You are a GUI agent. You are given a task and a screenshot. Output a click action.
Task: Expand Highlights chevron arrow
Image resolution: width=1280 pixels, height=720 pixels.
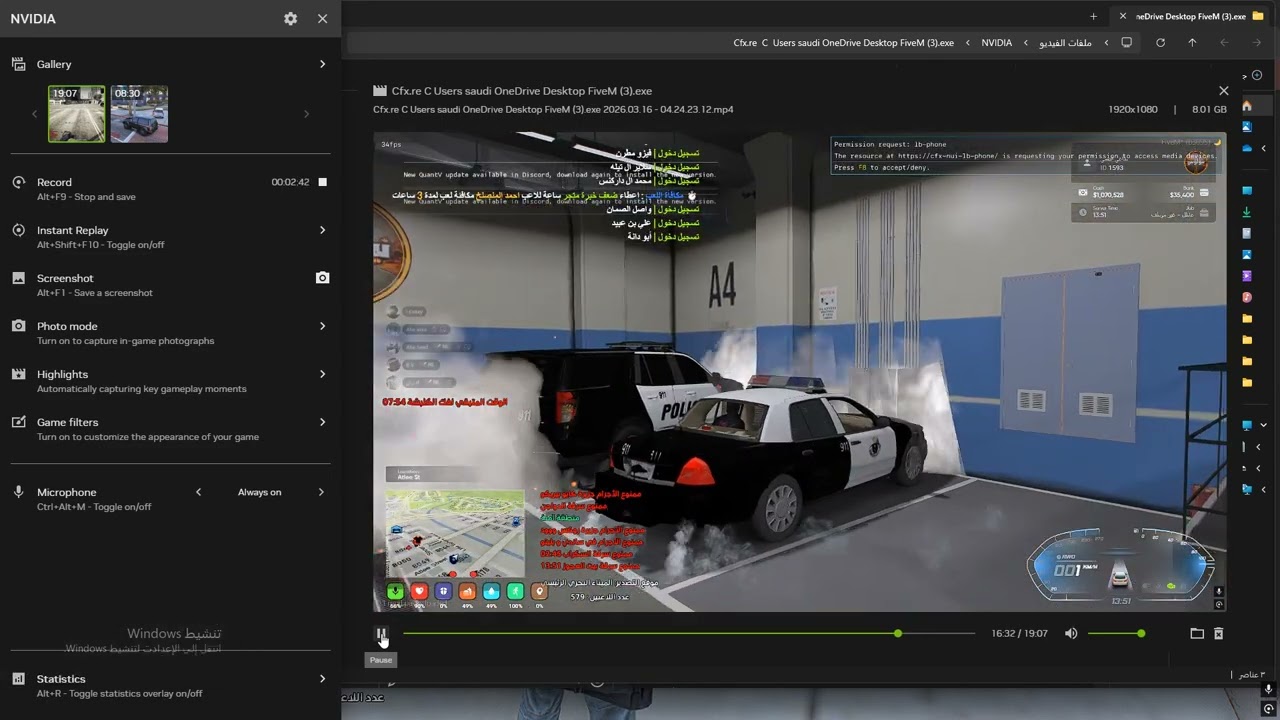click(x=322, y=374)
